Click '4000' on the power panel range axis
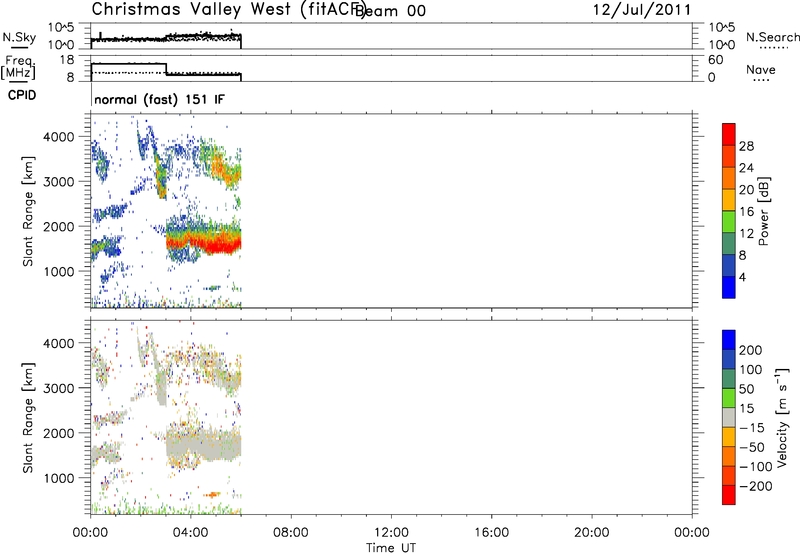The image size is (800, 554). pyautogui.click(x=59, y=137)
